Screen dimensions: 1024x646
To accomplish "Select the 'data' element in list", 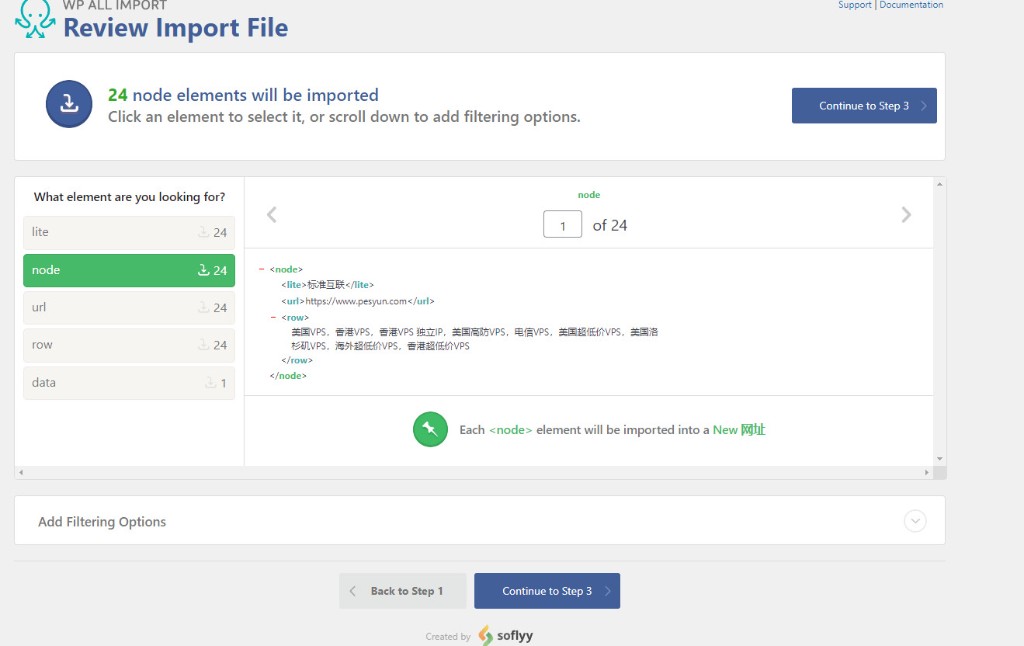I will (x=128, y=382).
